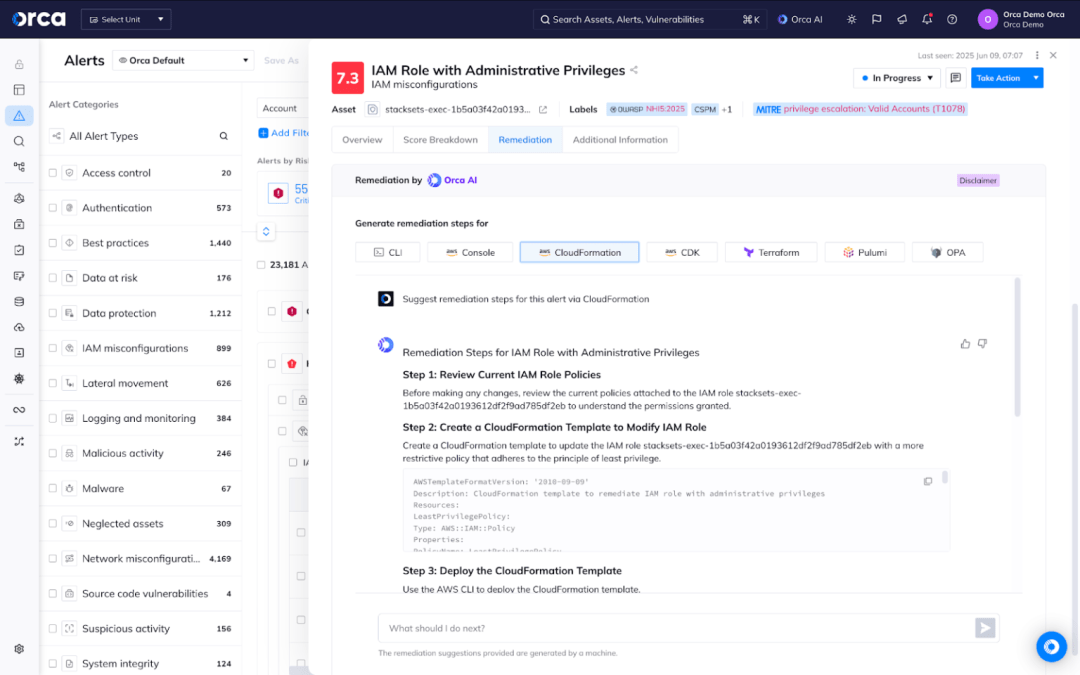The width and height of the screenshot is (1080, 675).
Task: Select CLI remediation option
Action: click(388, 253)
